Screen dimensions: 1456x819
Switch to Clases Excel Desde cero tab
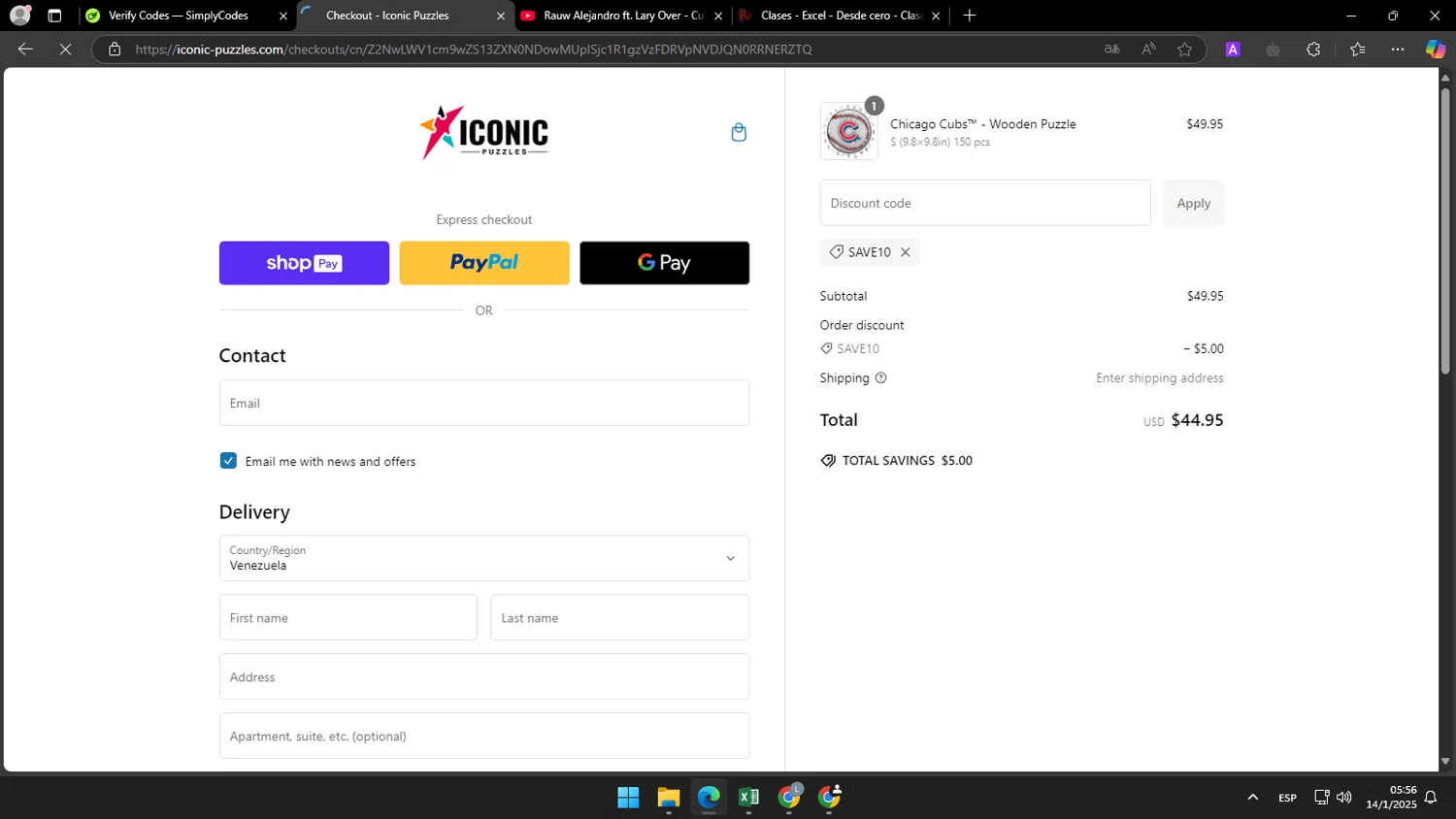pyautogui.click(x=841, y=16)
